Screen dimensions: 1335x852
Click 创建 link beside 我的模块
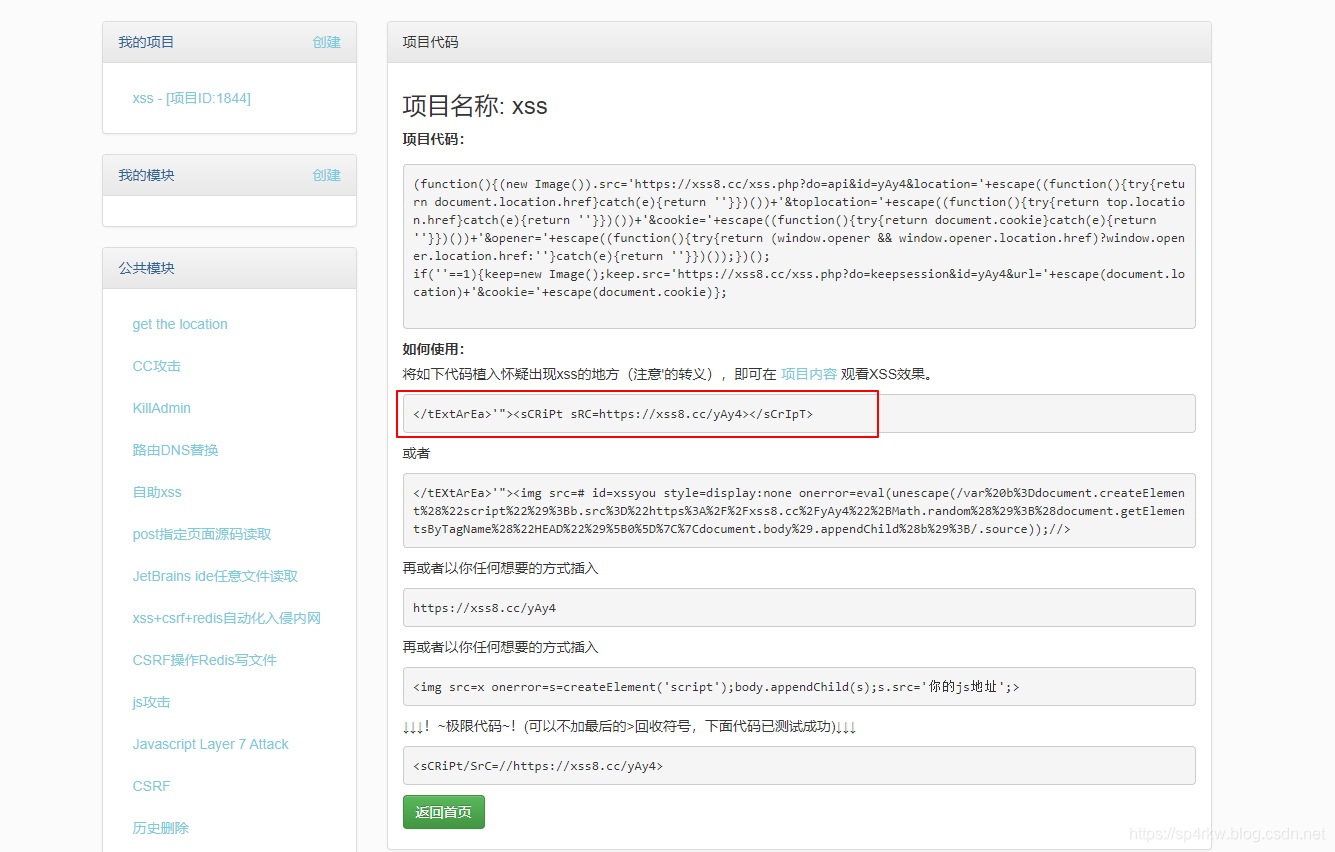click(326, 175)
